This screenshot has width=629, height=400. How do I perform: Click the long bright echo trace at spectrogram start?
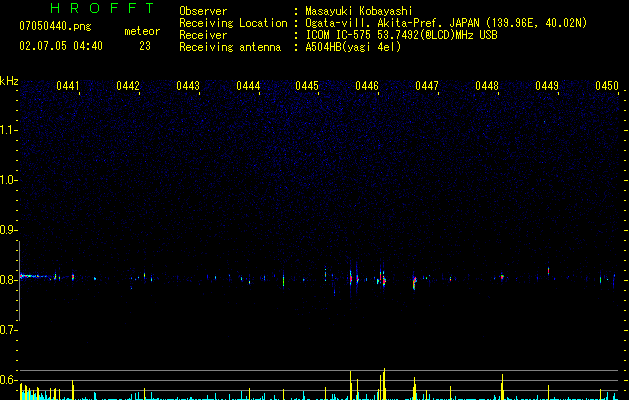[x=36, y=276]
